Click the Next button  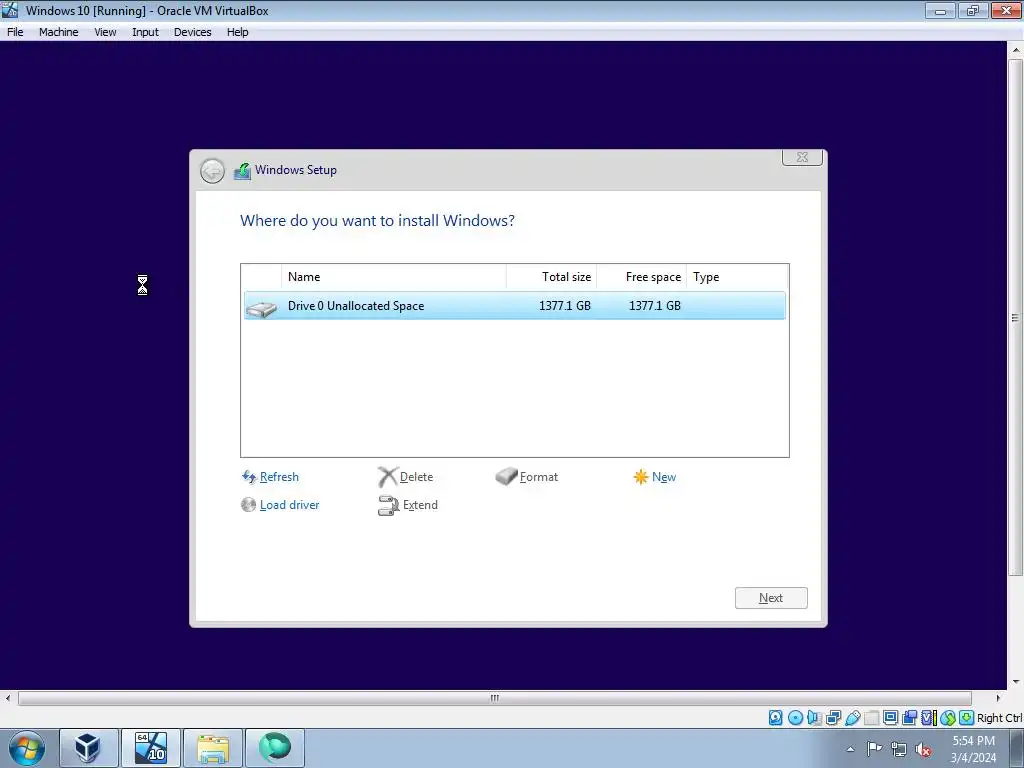point(771,598)
